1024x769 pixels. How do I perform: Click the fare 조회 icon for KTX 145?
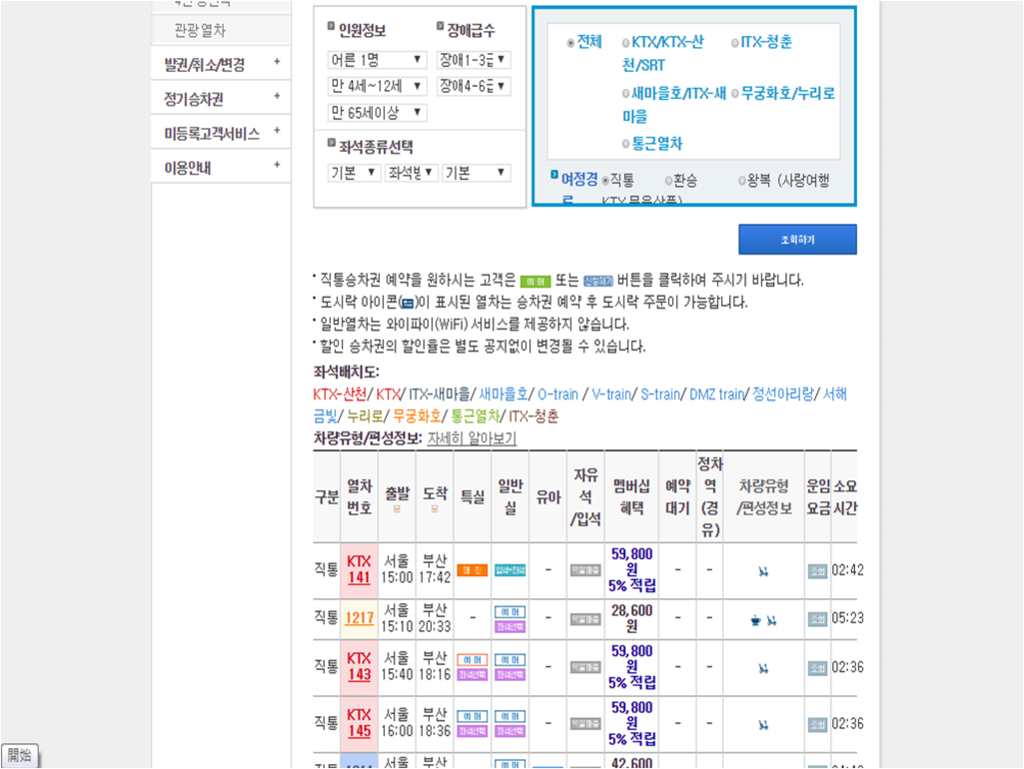[x=817, y=725]
